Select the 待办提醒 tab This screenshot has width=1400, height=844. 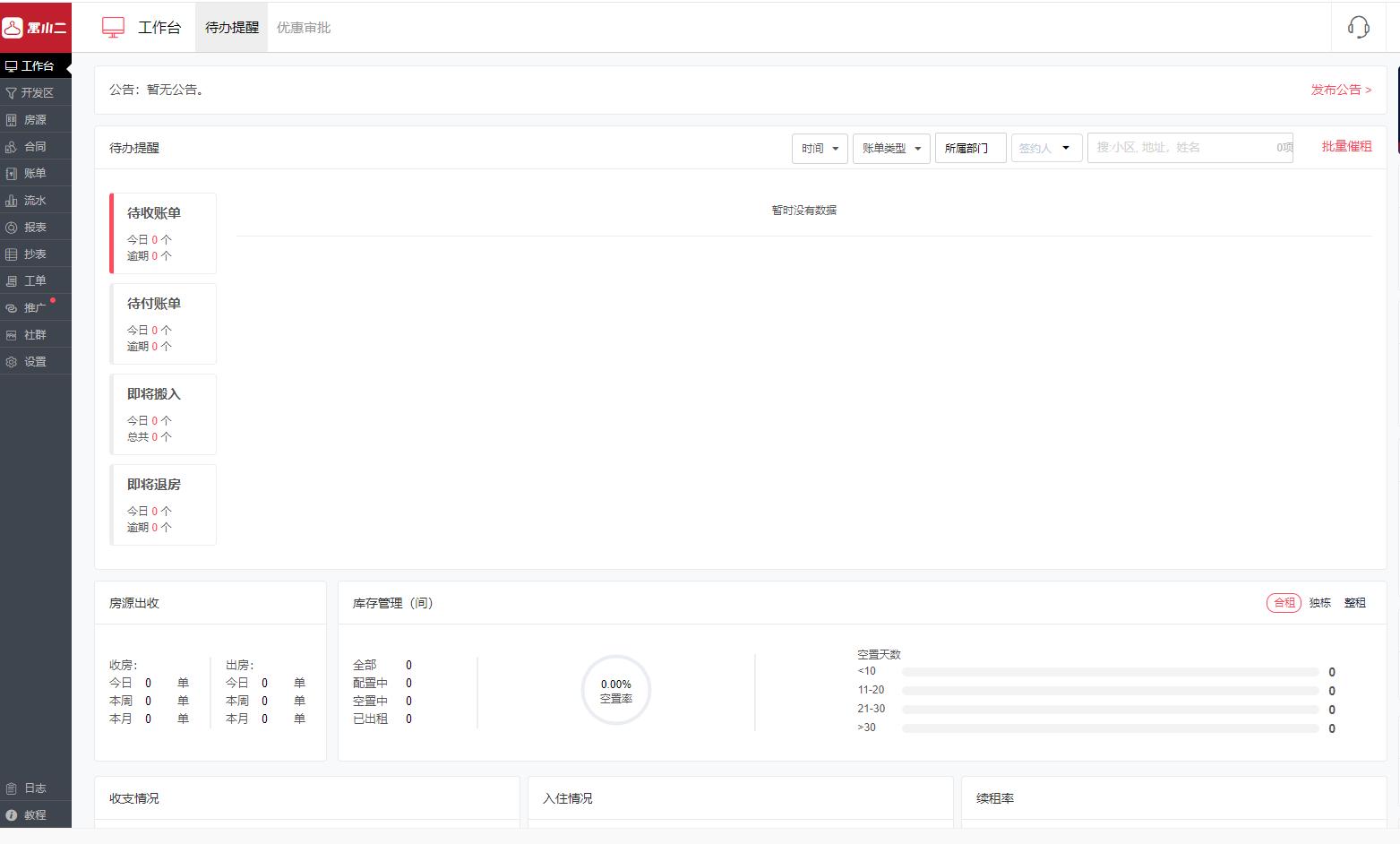231,27
